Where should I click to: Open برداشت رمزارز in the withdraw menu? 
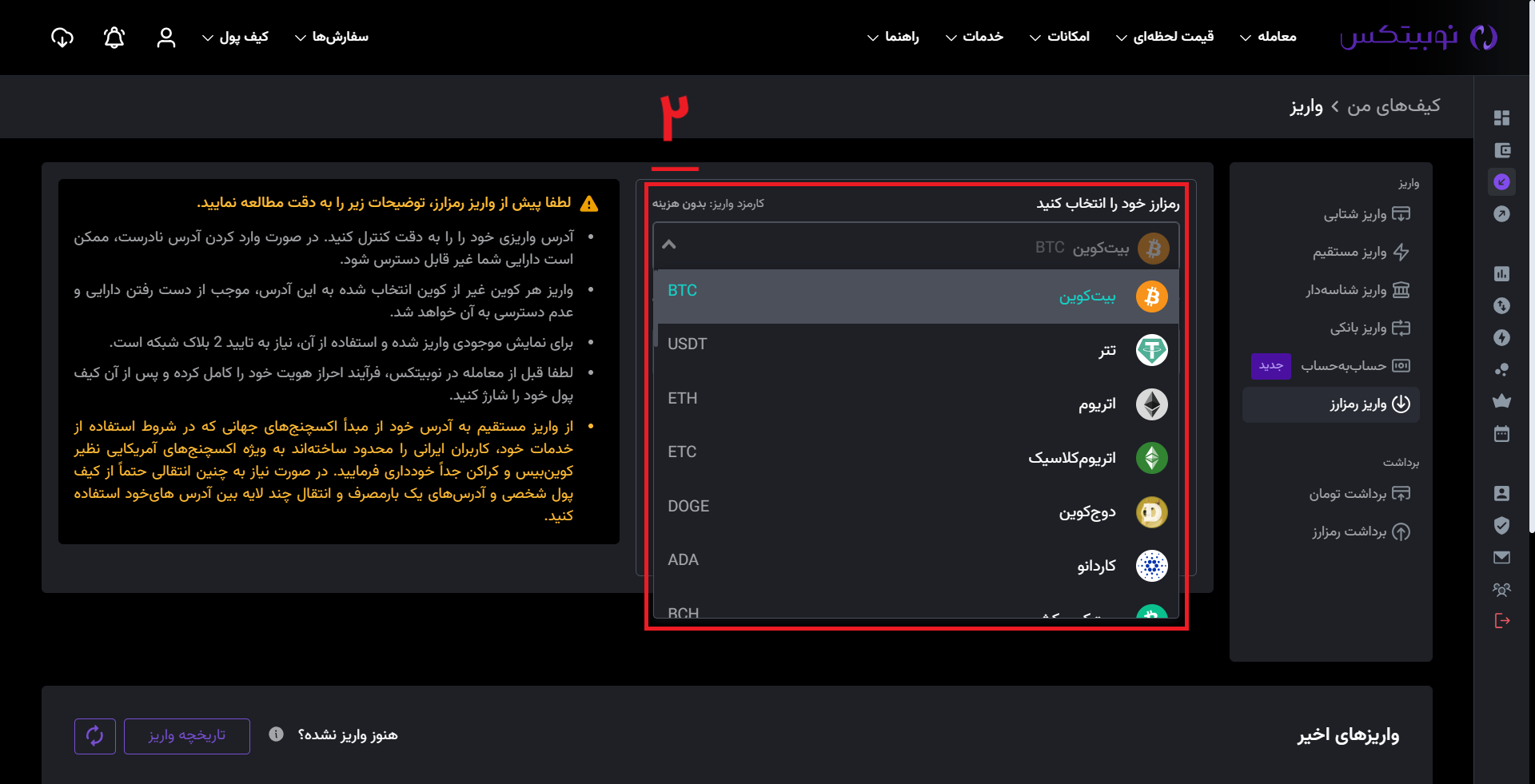coord(1361,531)
